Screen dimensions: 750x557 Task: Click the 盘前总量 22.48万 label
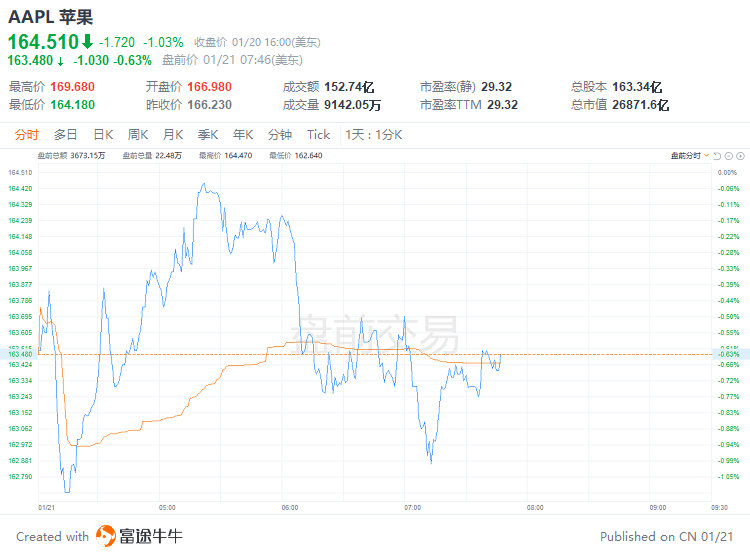(152, 155)
